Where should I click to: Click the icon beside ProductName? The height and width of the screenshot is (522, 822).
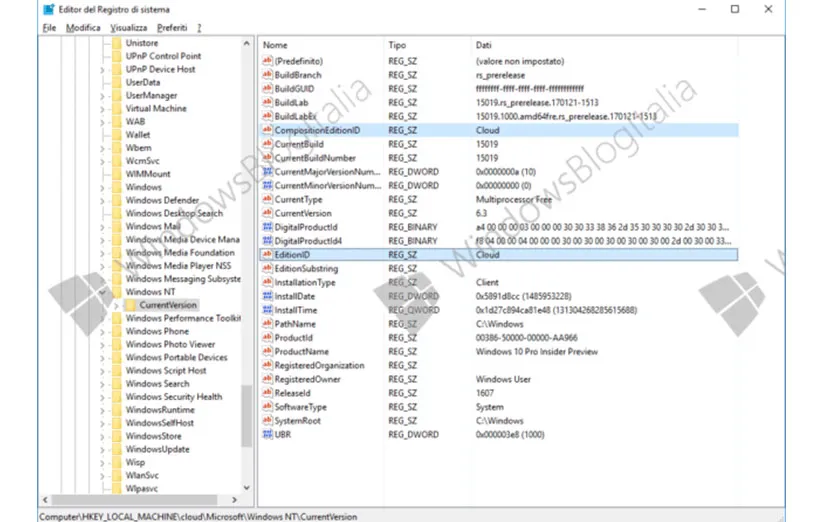[267, 352]
